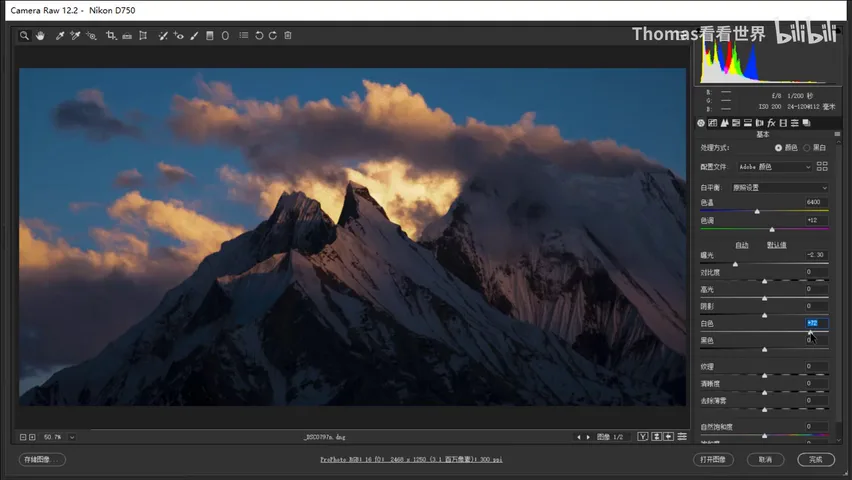This screenshot has height=480, width=852.
Task: Click the 自动 auto link
Action: (x=742, y=245)
